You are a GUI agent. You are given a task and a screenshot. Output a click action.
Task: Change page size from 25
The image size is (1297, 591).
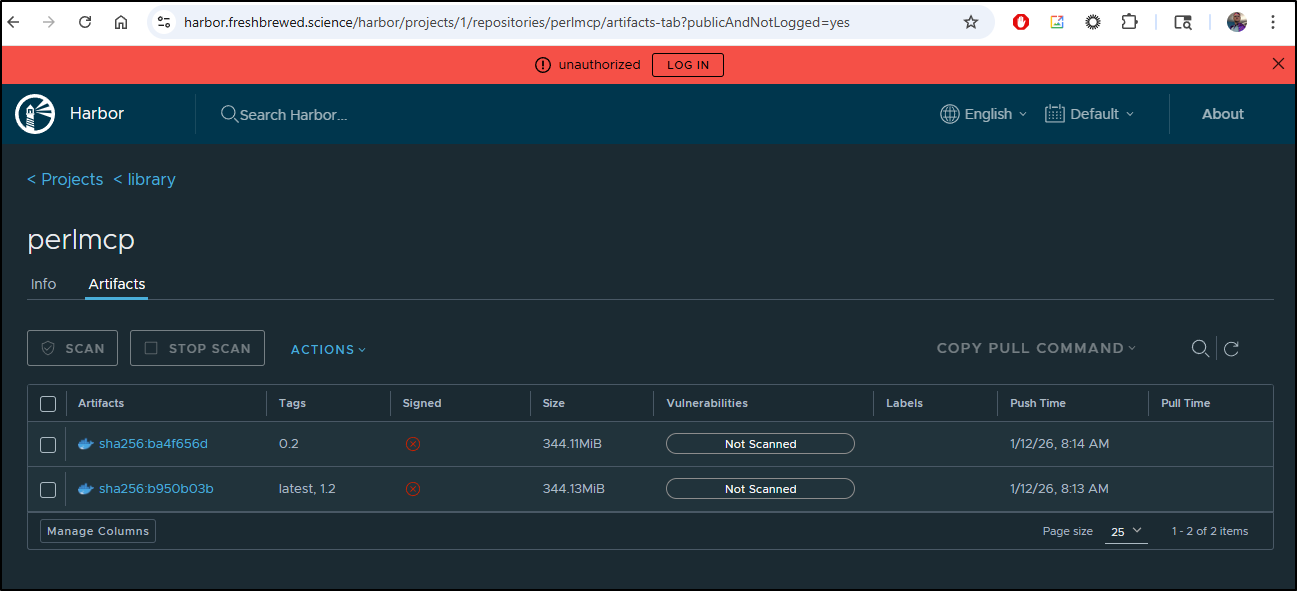point(1126,532)
